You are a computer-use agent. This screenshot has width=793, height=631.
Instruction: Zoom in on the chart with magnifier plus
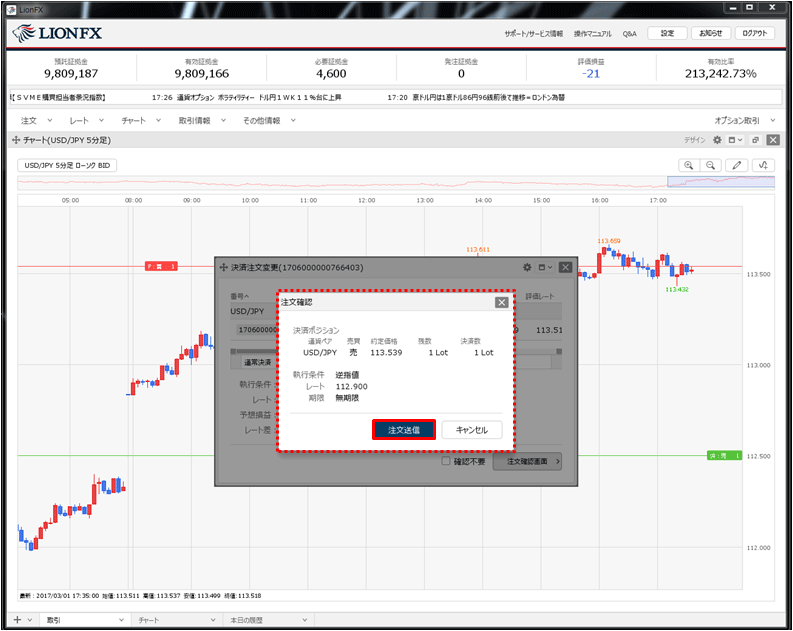[x=688, y=165]
